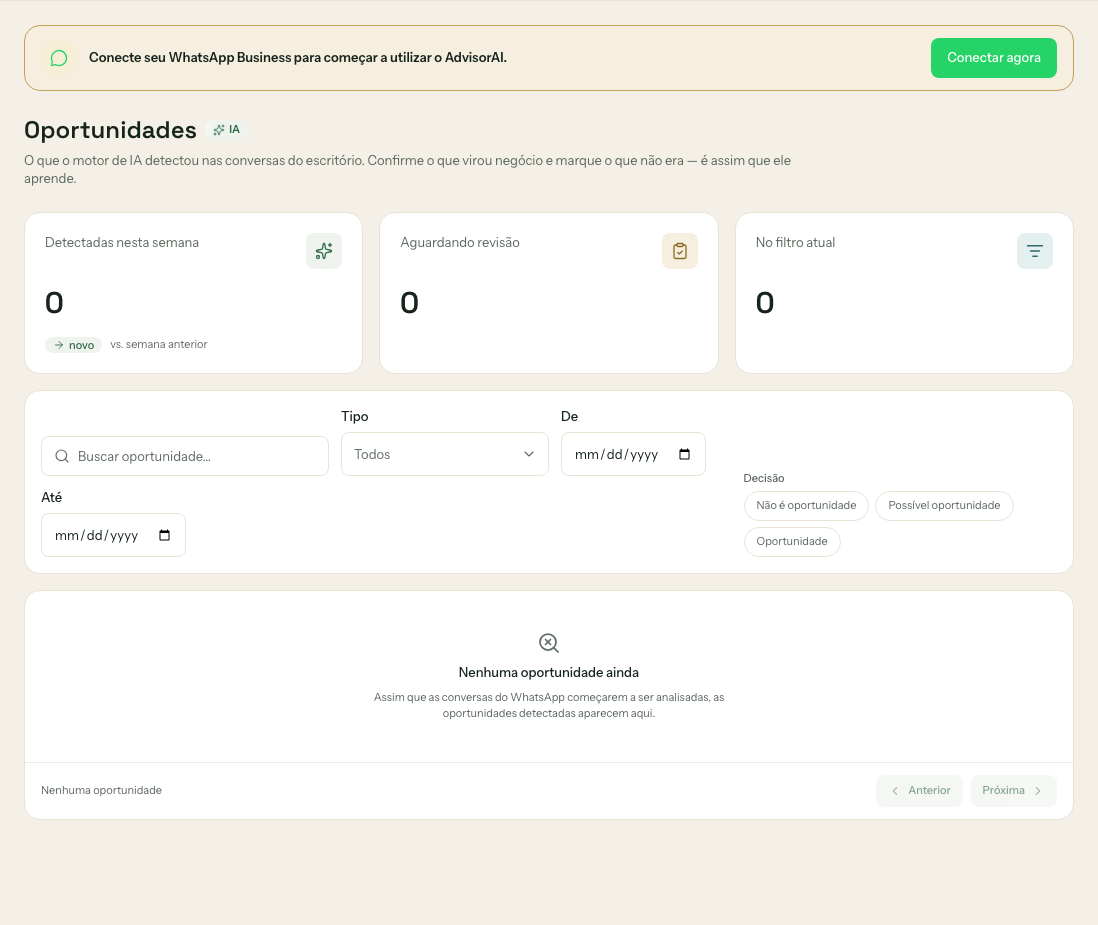Click the Nenhuma oportunidade ainda message
The width and height of the screenshot is (1098, 925).
[x=549, y=672]
